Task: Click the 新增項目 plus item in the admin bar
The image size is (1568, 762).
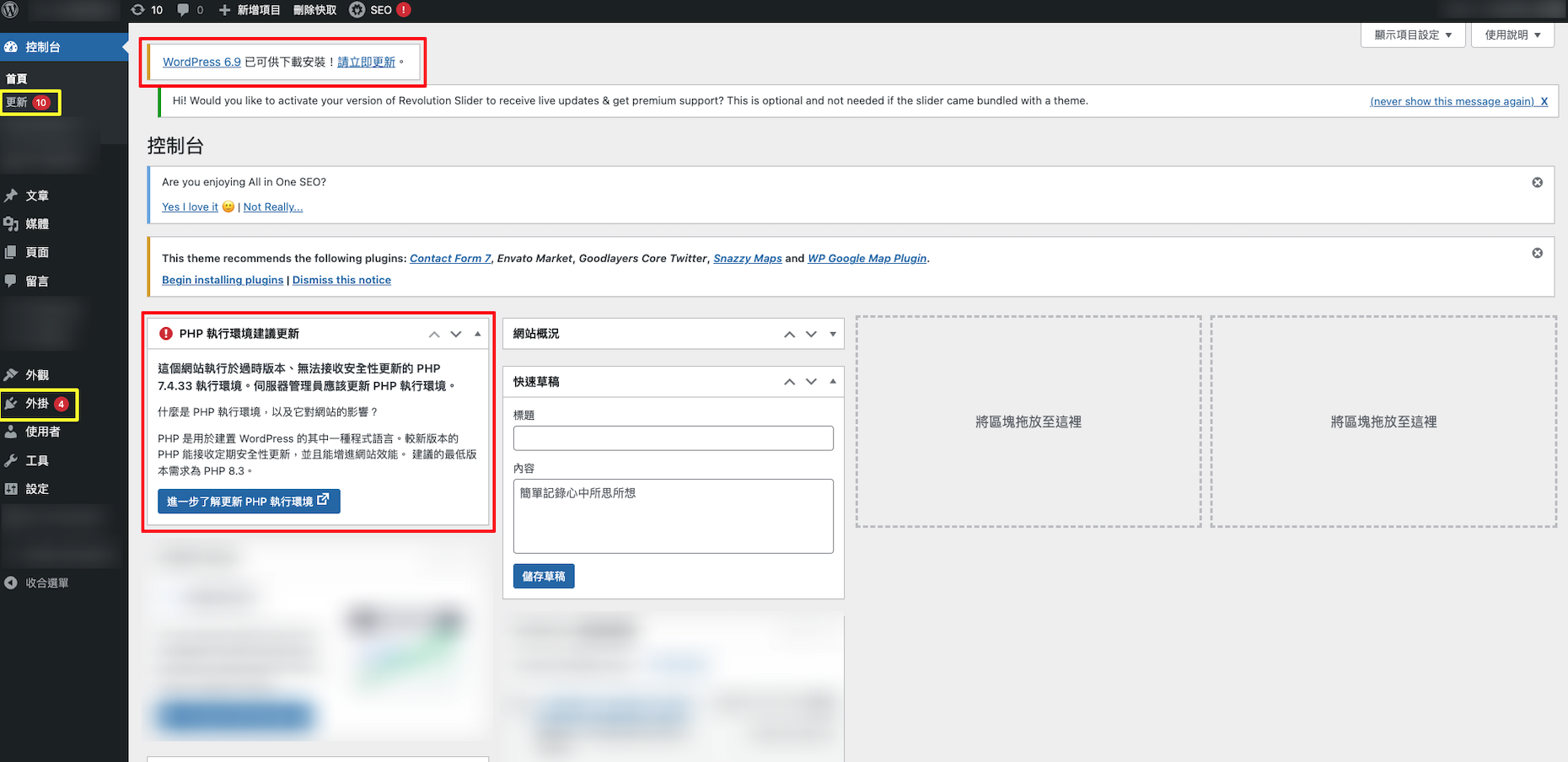Action: tap(250, 10)
